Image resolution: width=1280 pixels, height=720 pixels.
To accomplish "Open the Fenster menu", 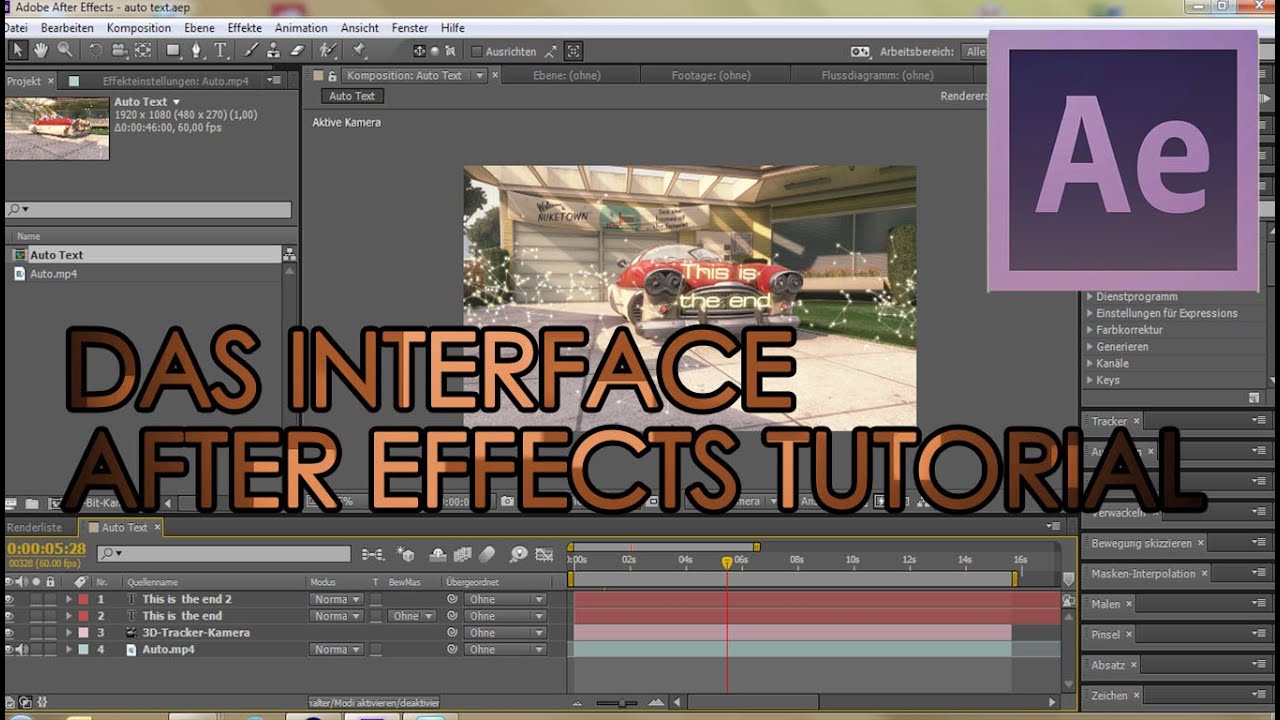I will (410, 28).
